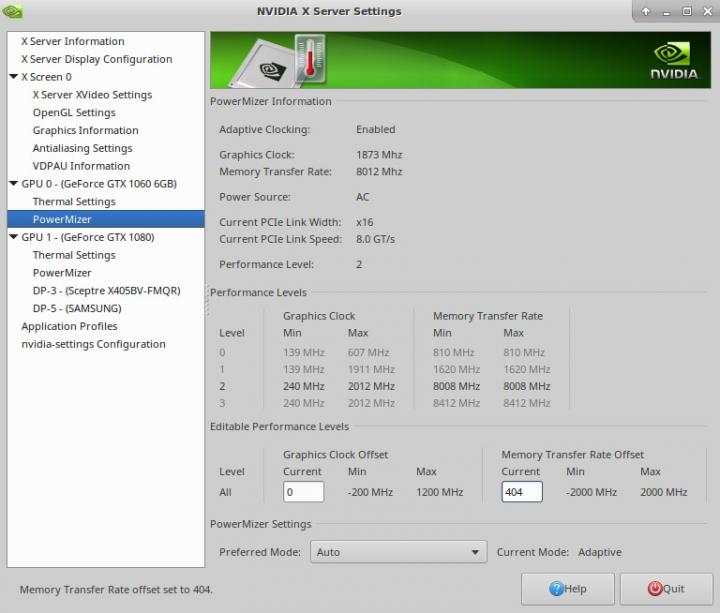Select Thermal Settings under GPU 1

pyautogui.click(x=74, y=255)
